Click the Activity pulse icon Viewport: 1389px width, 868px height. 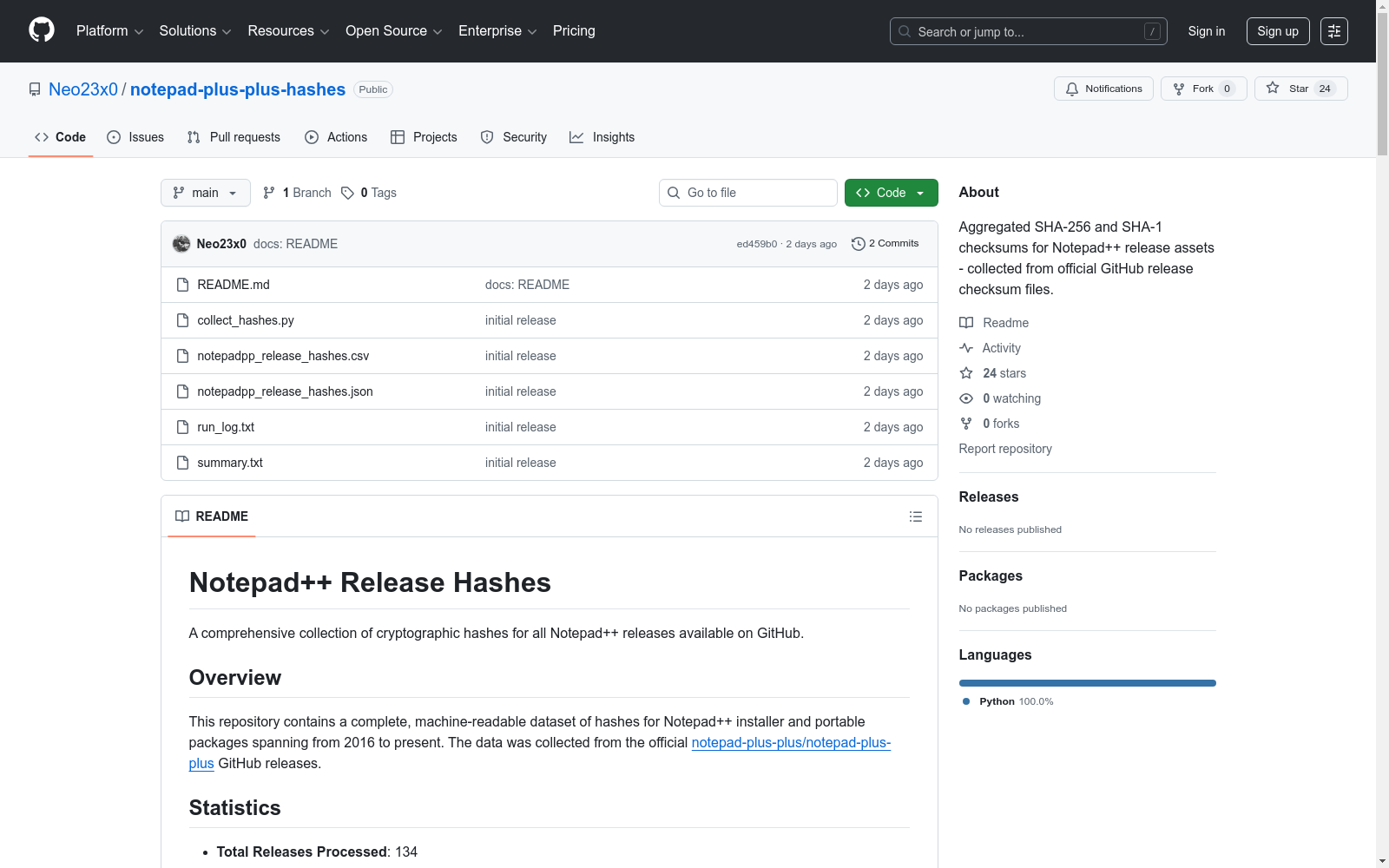tap(966, 348)
